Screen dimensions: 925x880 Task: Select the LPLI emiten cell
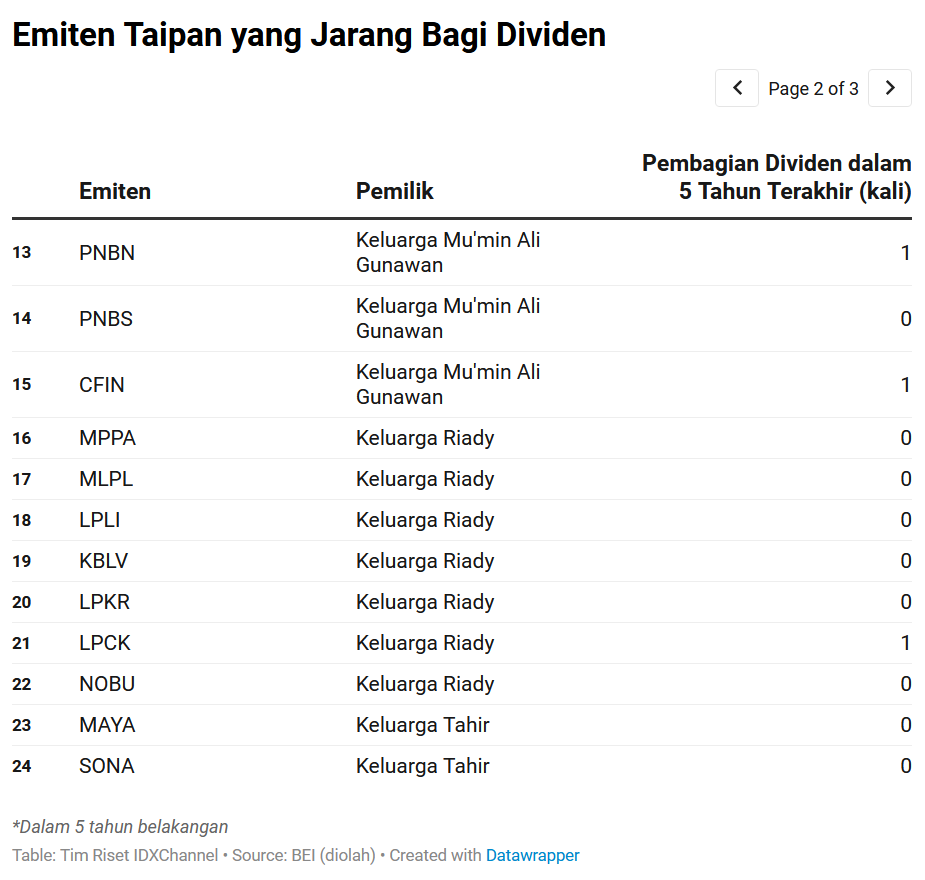pyautogui.click(x=100, y=520)
